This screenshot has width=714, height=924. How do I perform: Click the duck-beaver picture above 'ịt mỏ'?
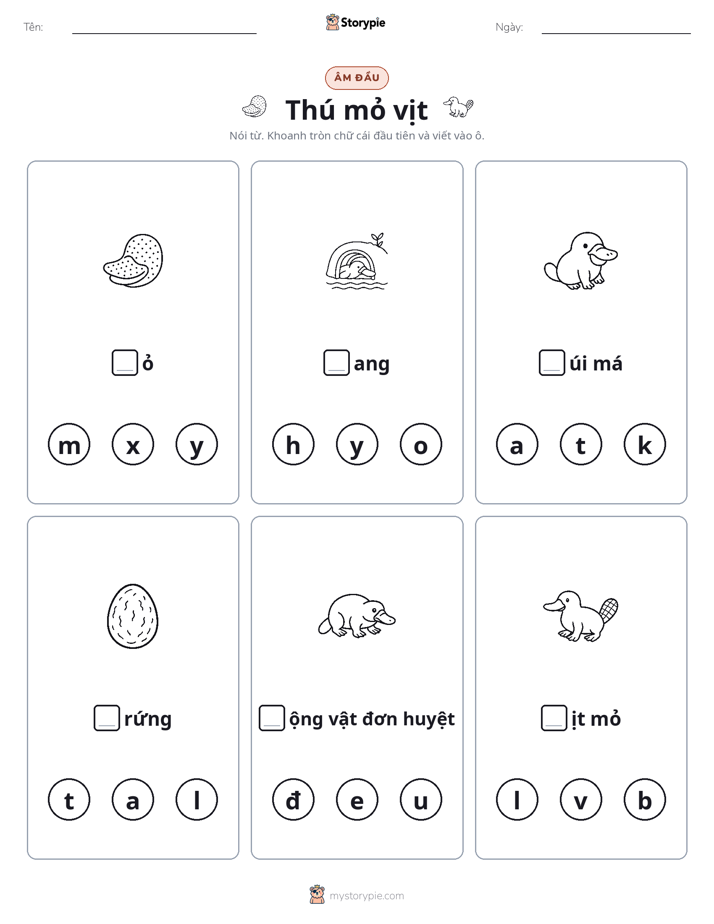click(581, 616)
